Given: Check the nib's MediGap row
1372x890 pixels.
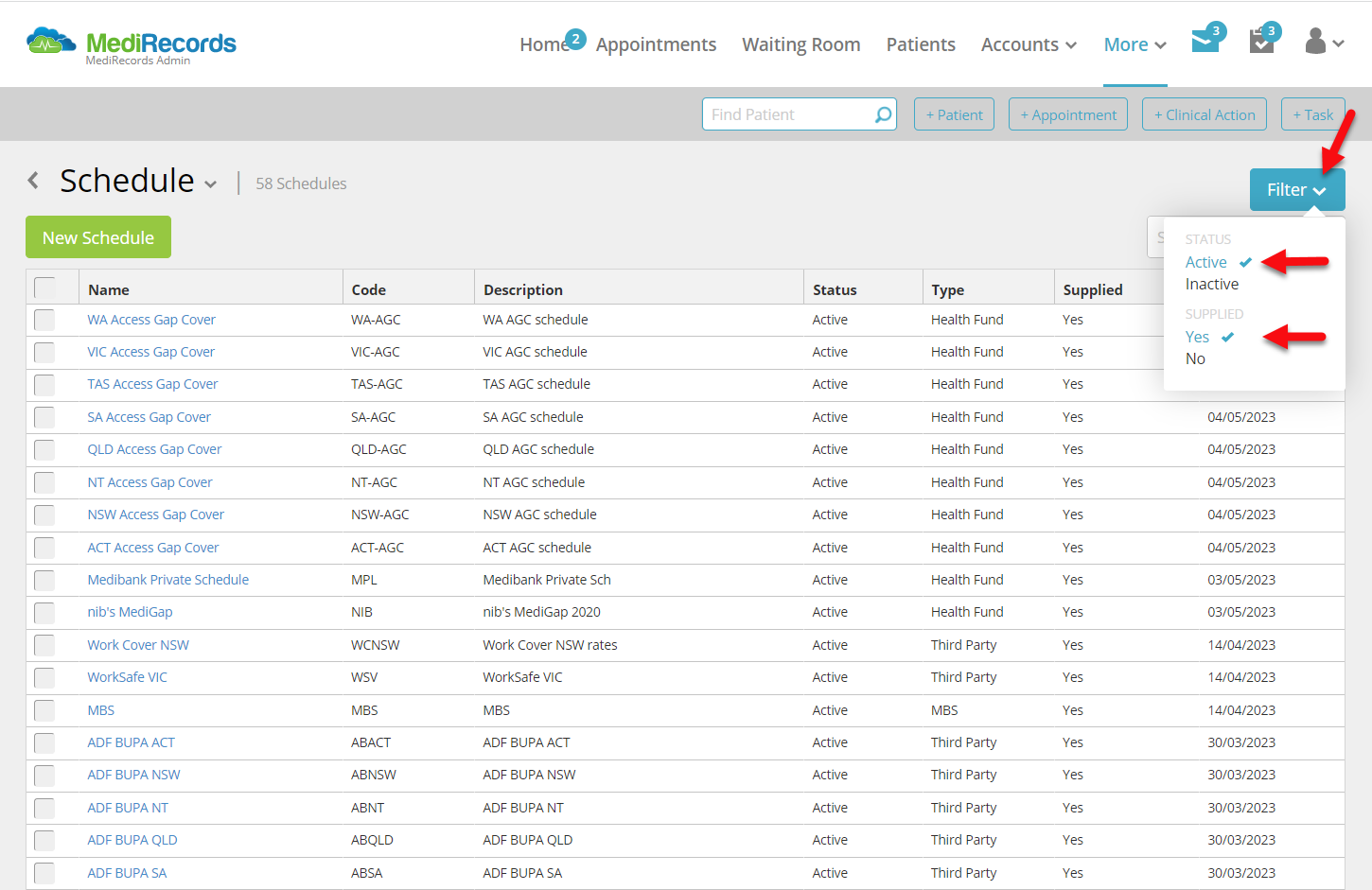Looking at the screenshot, I should [44, 612].
